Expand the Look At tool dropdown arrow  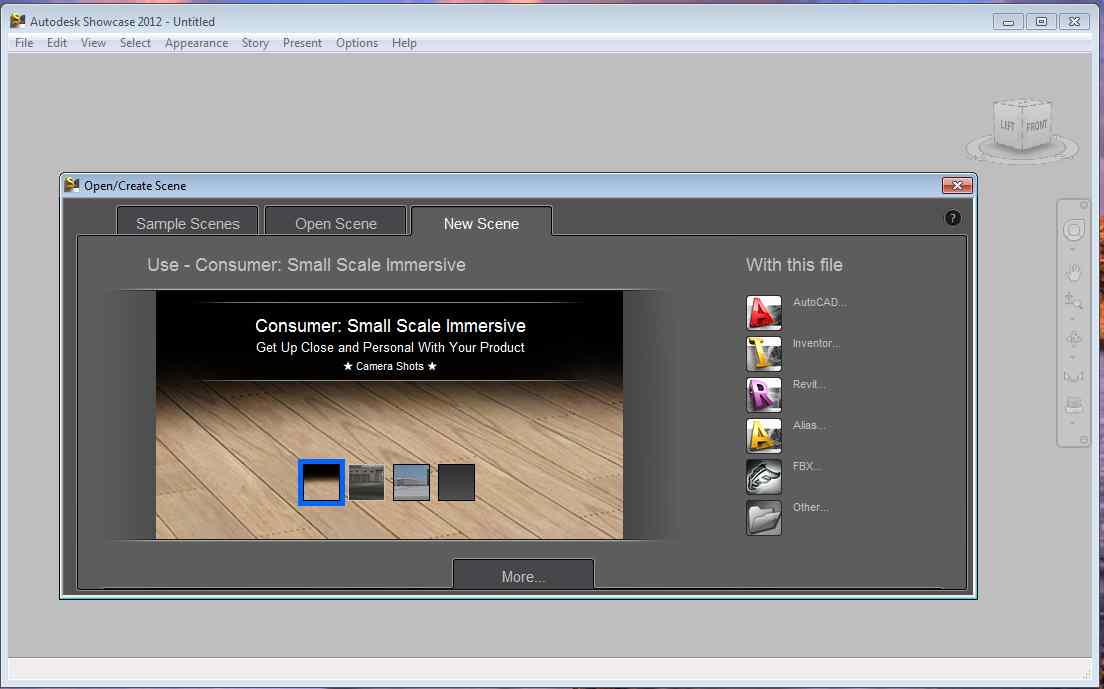click(x=1074, y=423)
